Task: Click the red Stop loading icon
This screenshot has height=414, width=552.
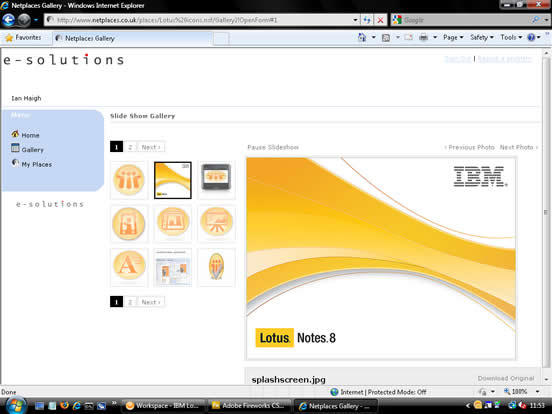Action: [381, 20]
